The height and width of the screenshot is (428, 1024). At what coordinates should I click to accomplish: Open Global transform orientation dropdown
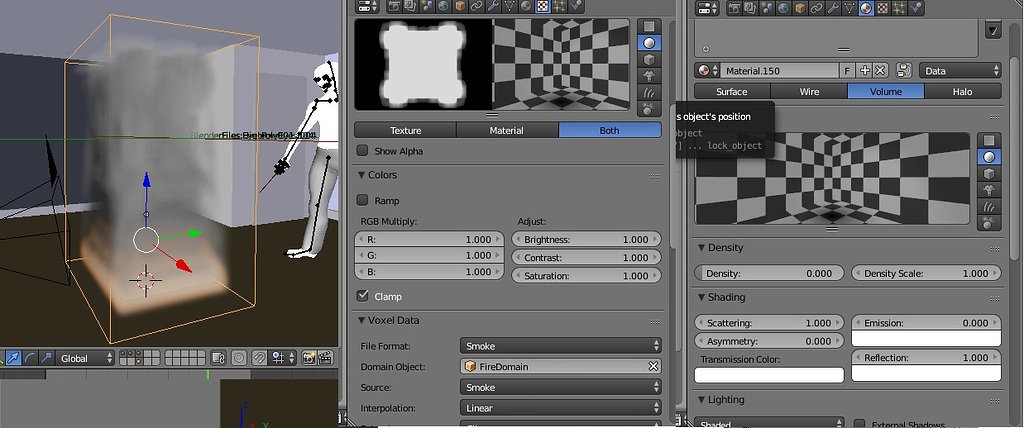click(85, 357)
